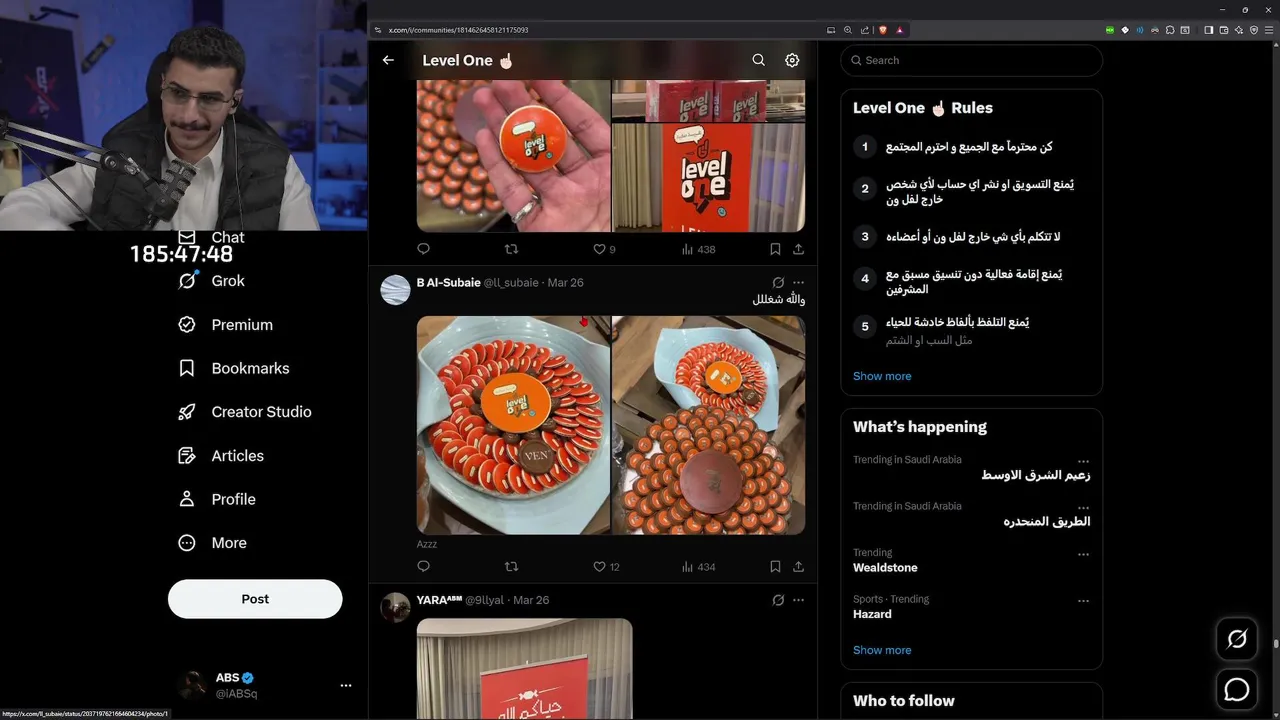
Task: Click the Search input field
Action: [x=971, y=60]
